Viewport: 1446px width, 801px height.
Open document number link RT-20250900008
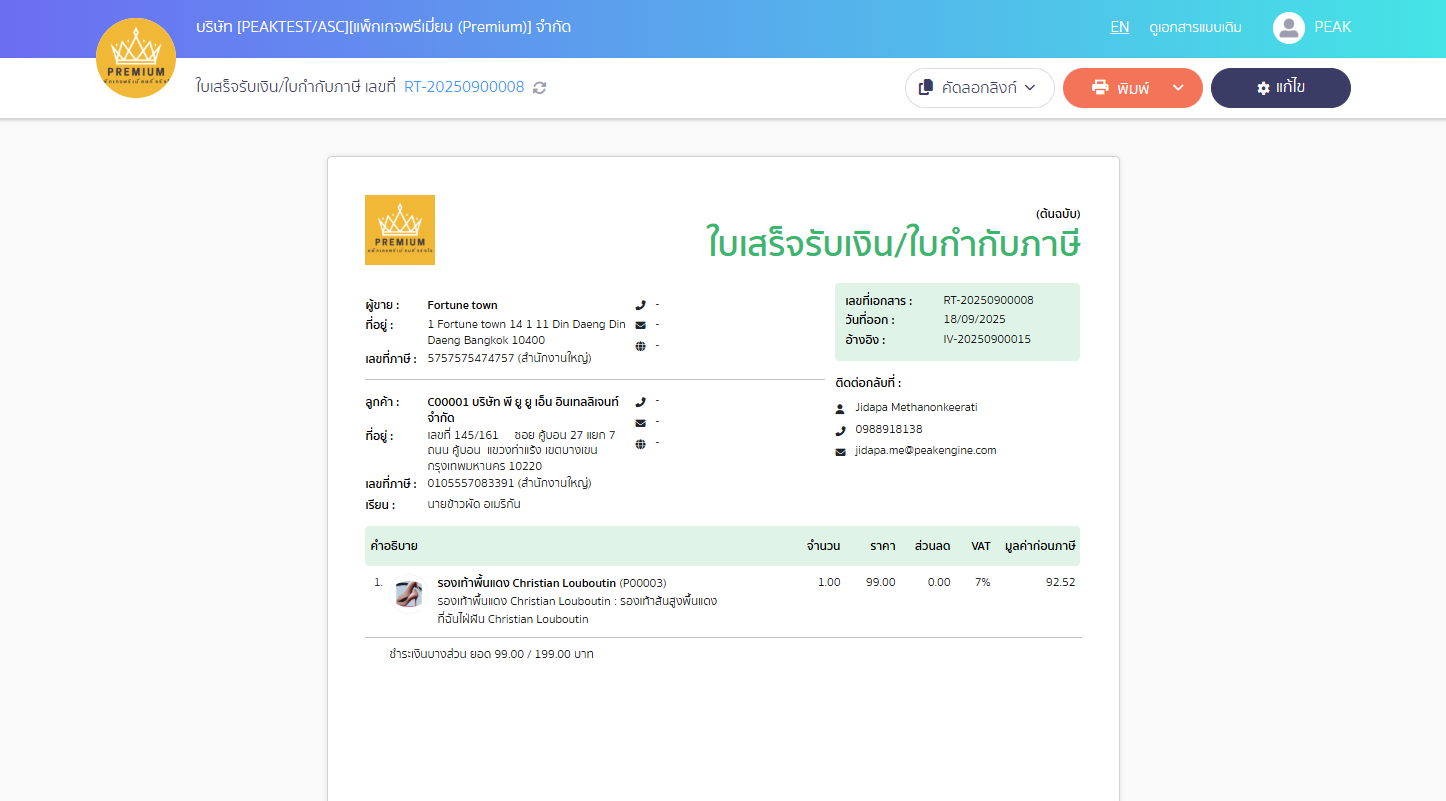coord(464,87)
